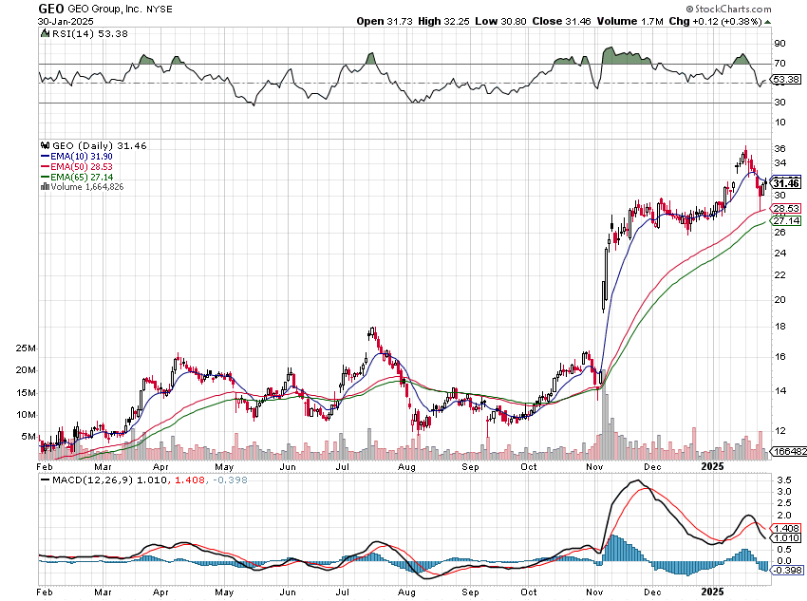The width and height of the screenshot is (807, 601).
Task: Click the red 1.408 value in the MACD legend
Action: [x=189, y=480]
